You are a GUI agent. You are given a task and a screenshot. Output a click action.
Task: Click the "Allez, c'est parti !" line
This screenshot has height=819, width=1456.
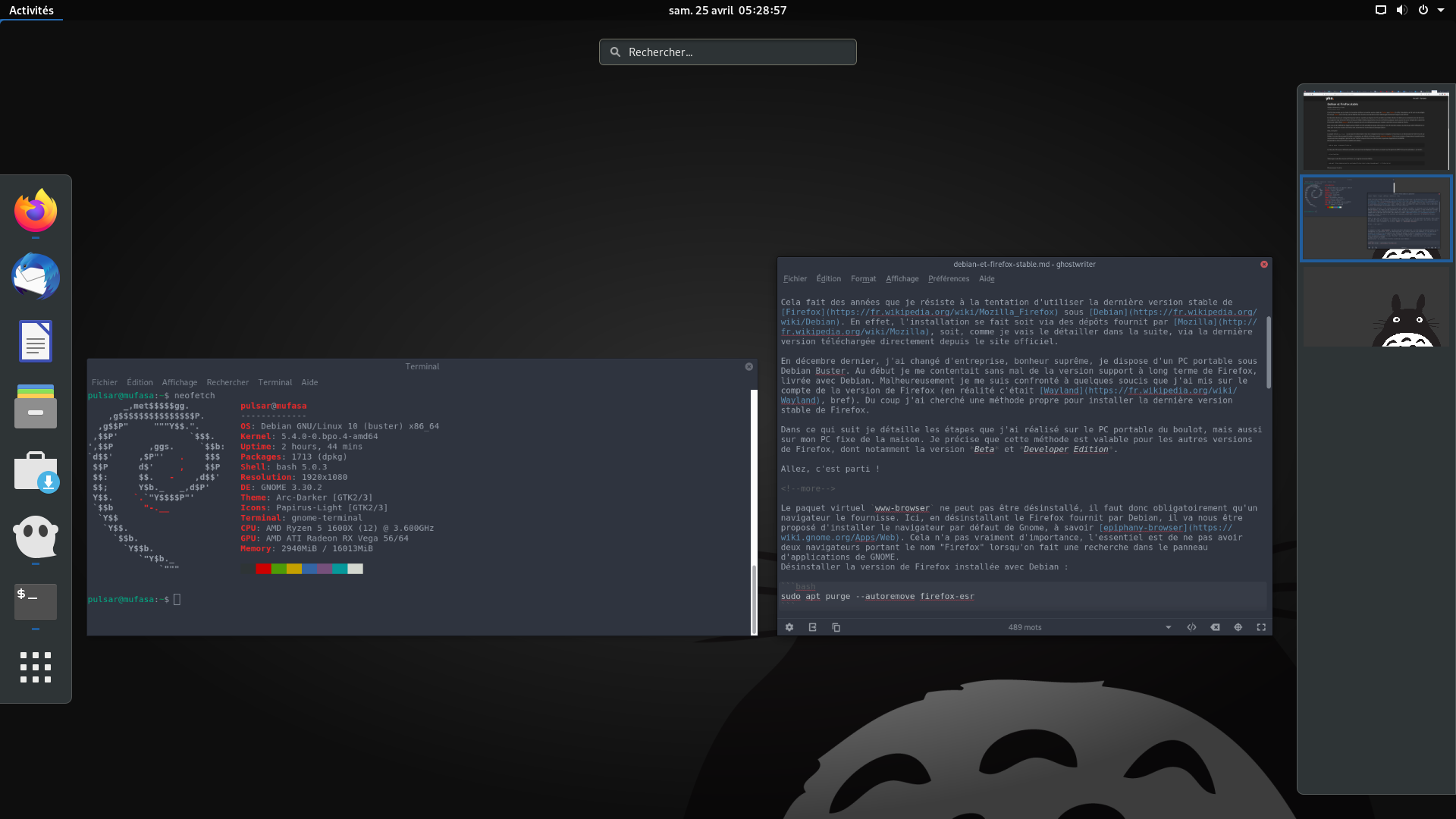point(830,469)
